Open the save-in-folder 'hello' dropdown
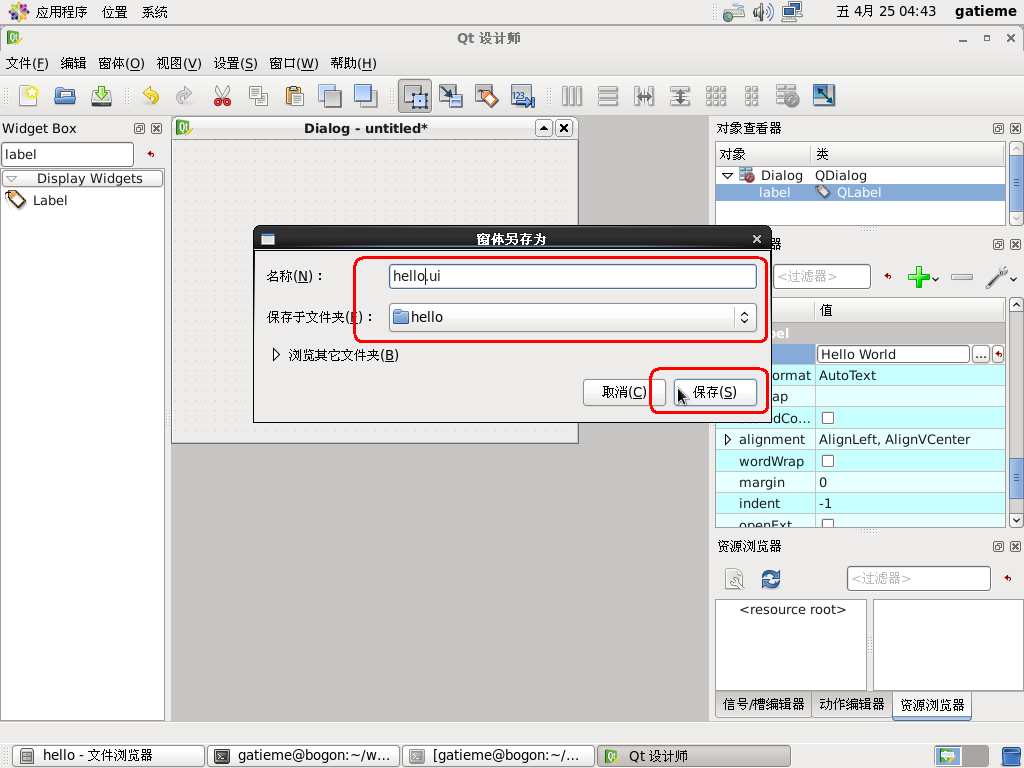This screenshot has width=1024, height=768. [x=573, y=317]
